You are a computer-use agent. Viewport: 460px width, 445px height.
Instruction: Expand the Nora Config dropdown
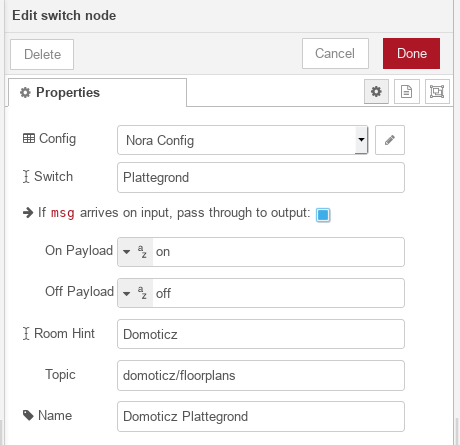tap(361, 140)
